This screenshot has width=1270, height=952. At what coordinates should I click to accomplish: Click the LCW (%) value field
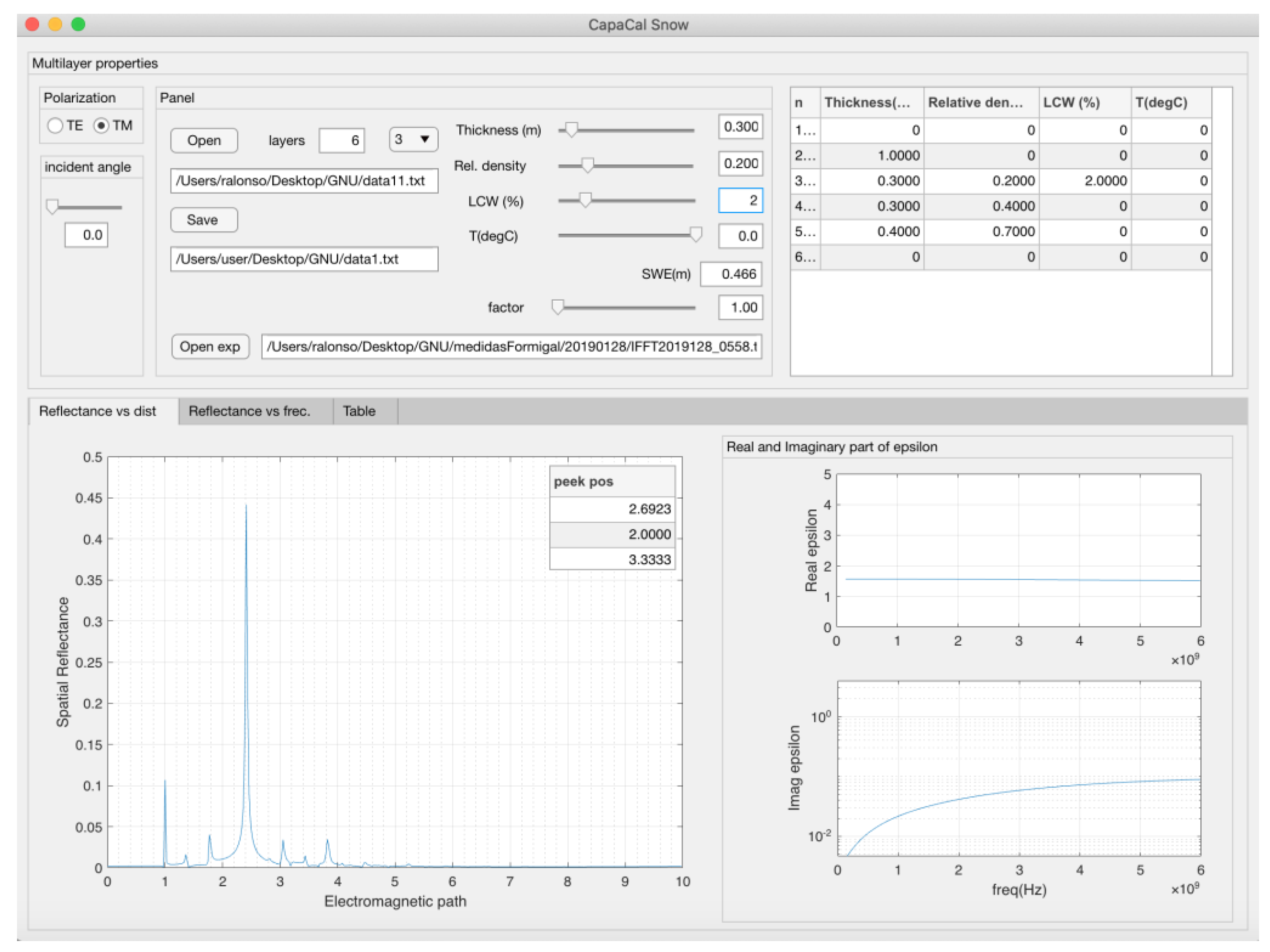tap(741, 201)
